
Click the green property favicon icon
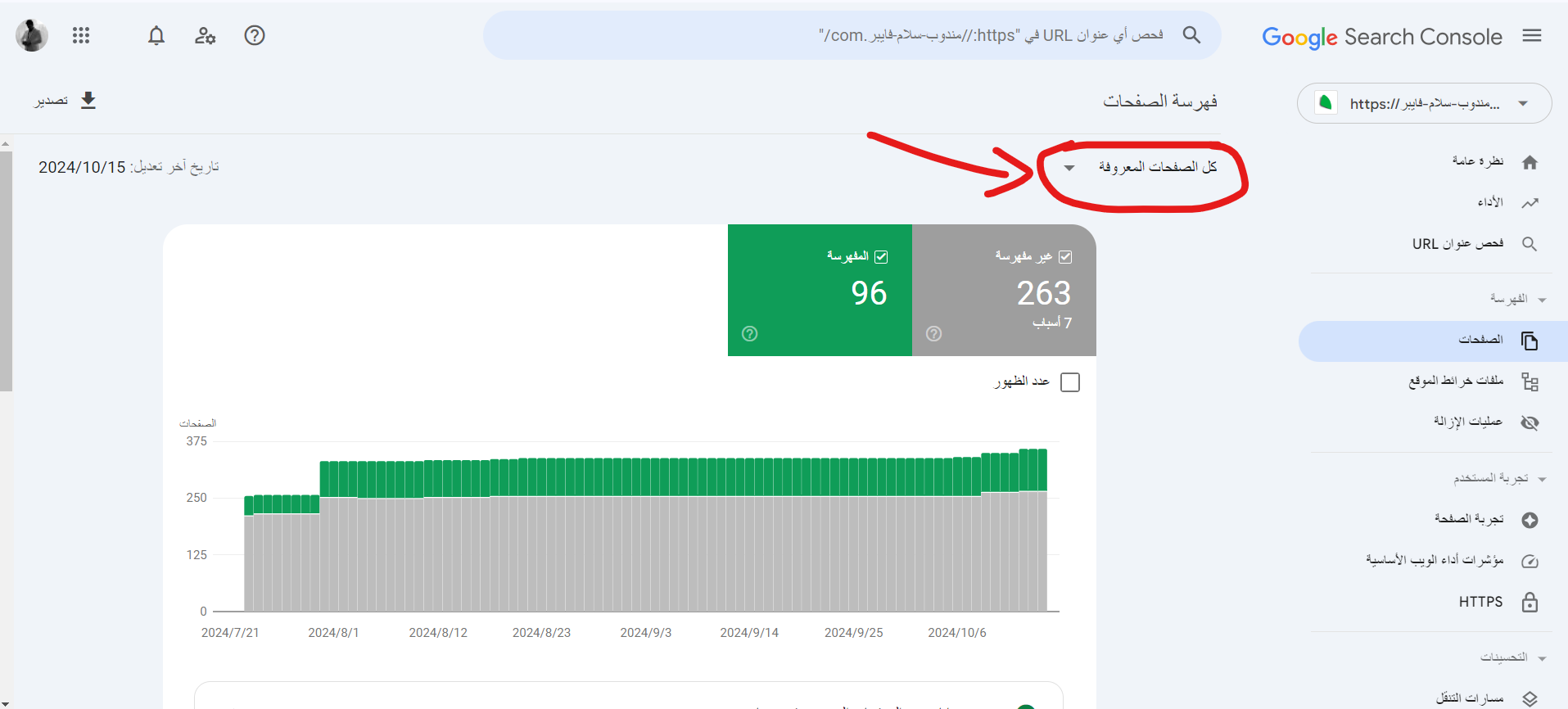coord(1326,103)
